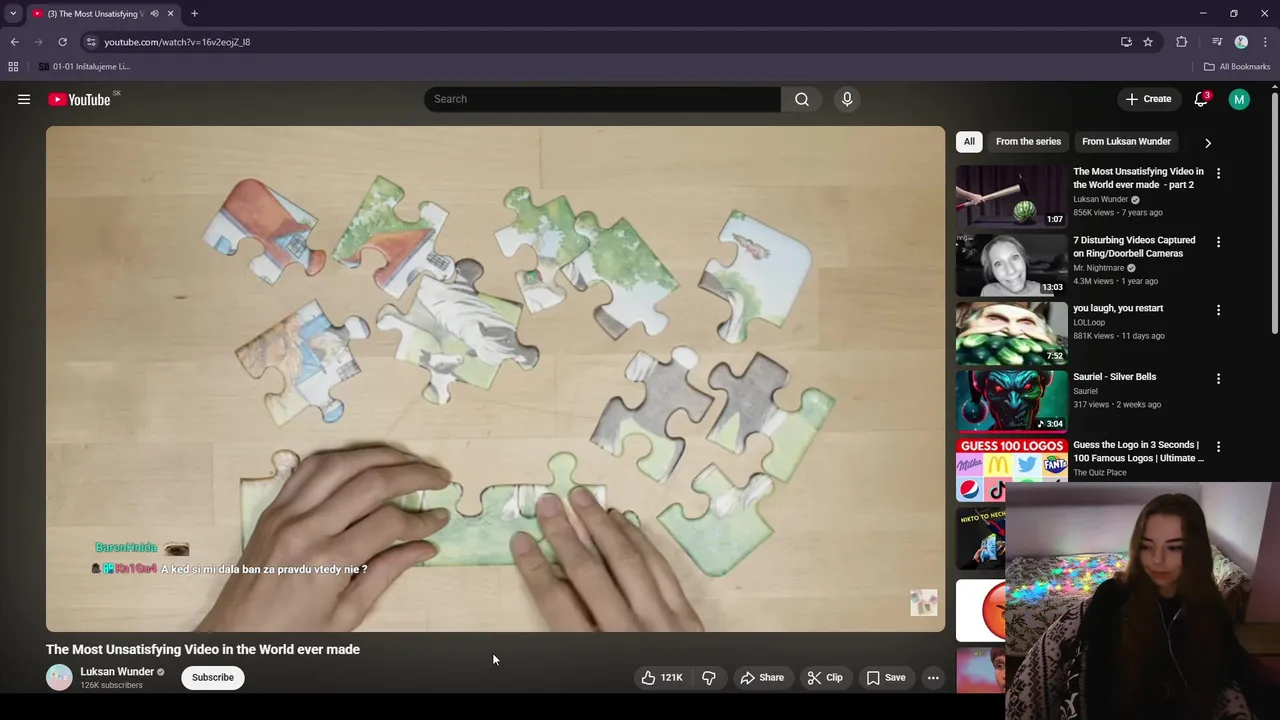Open options for you laugh, you restart
This screenshot has width=1280, height=720.
click(1218, 310)
